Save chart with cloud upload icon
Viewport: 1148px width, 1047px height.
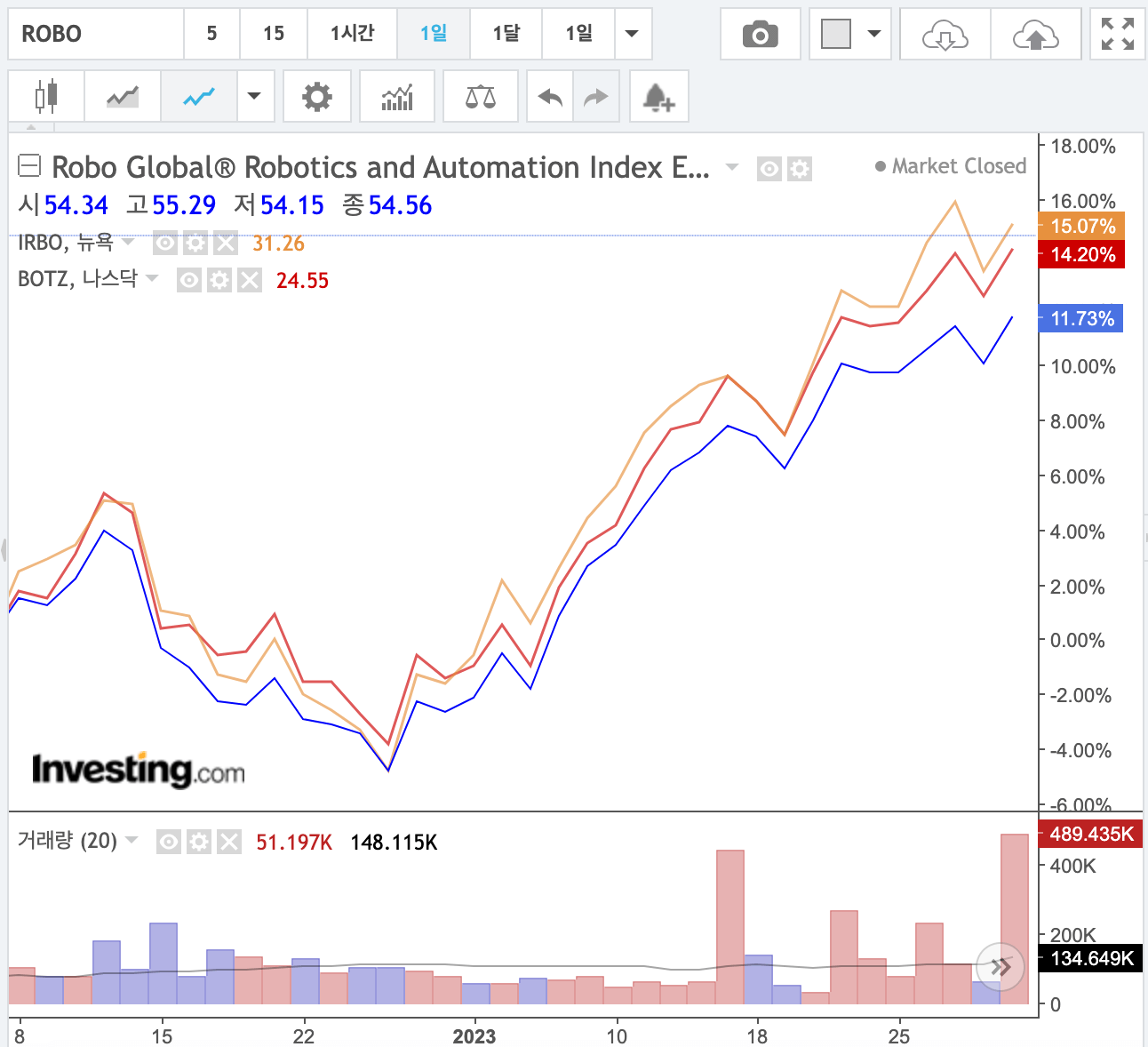pyautogui.click(x=1036, y=35)
